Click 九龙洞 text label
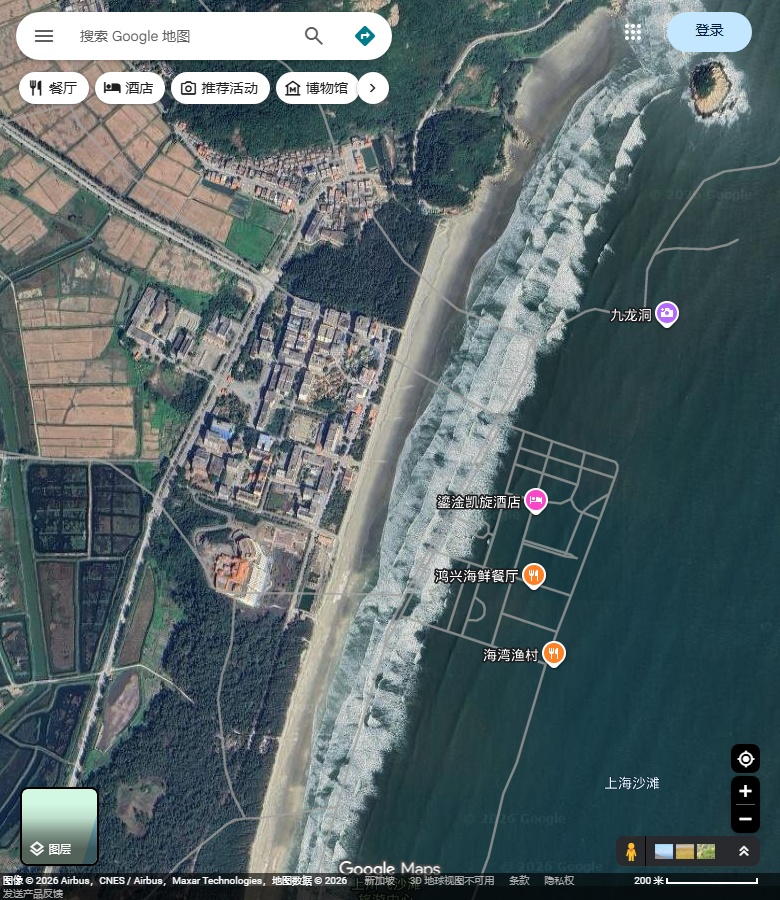Viewport: 780px width, 900px height. (631, 315)
